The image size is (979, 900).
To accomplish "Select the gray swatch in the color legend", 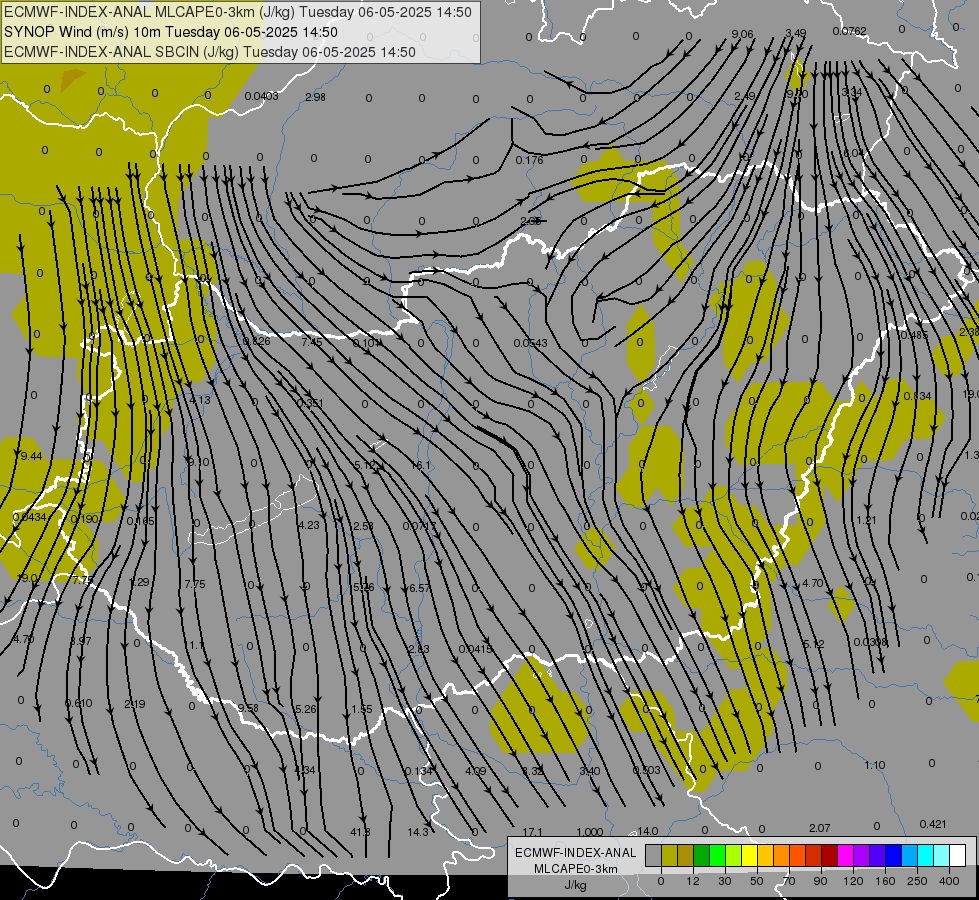I will click(x=653, y=855).
